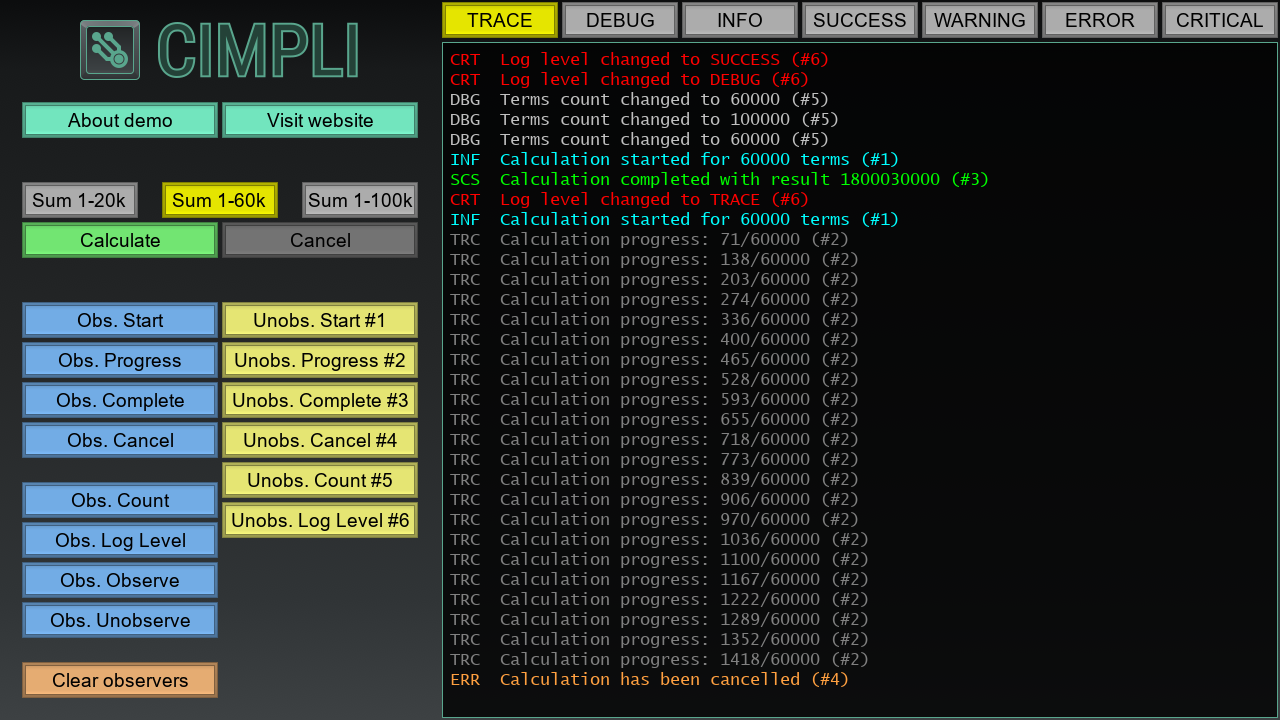This screenshot has width=1280, height=720.
Task: Click Unobs. Complete #3 button
Action: [x=320, y=400]
